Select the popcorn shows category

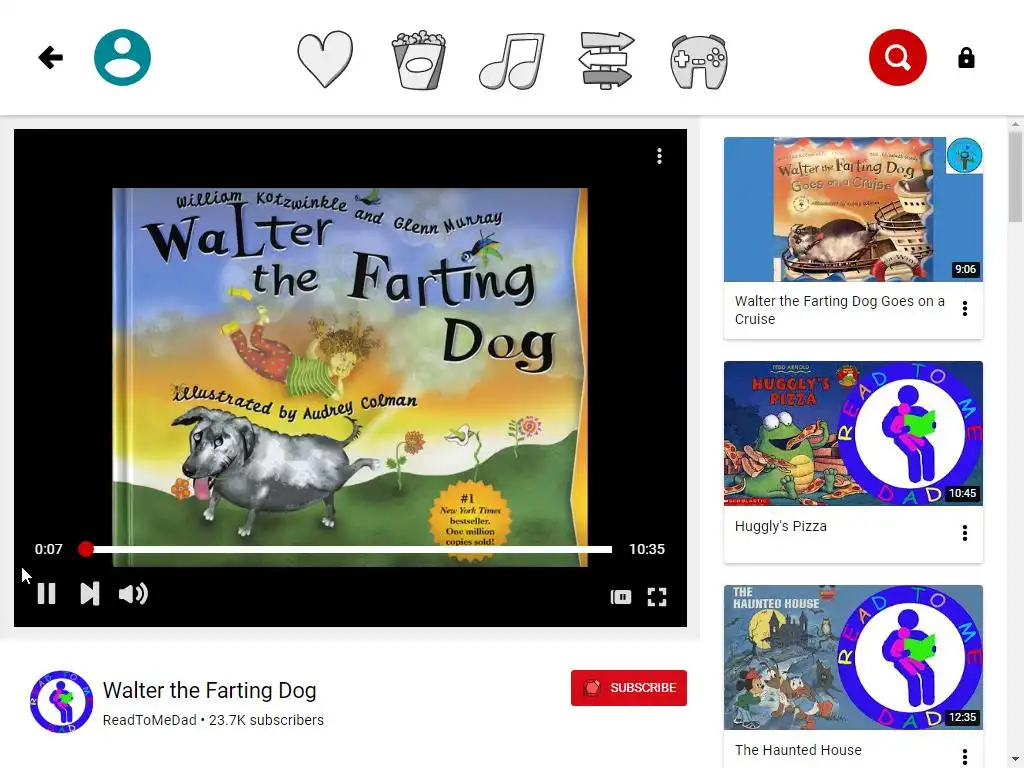coord(419,59)
